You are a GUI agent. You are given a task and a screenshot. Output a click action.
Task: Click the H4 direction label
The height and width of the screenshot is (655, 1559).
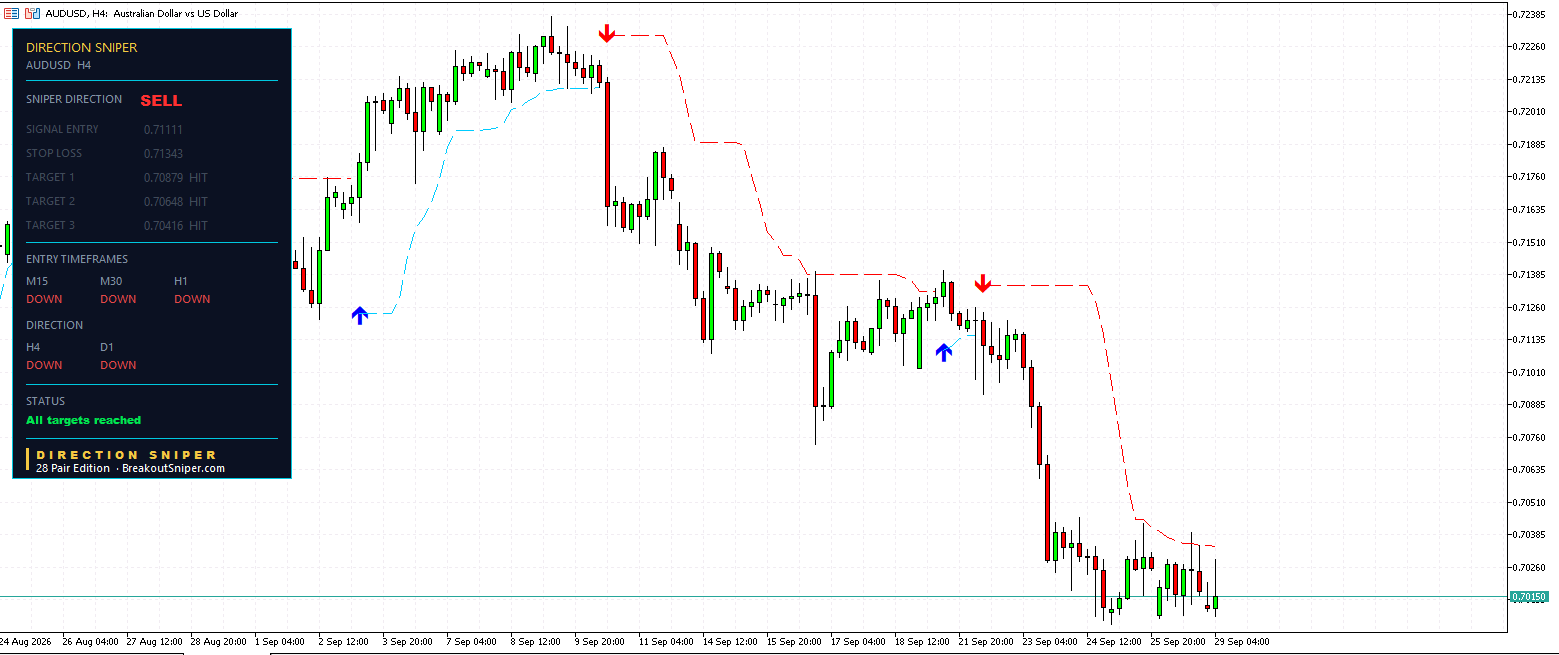tap(33, 347)
